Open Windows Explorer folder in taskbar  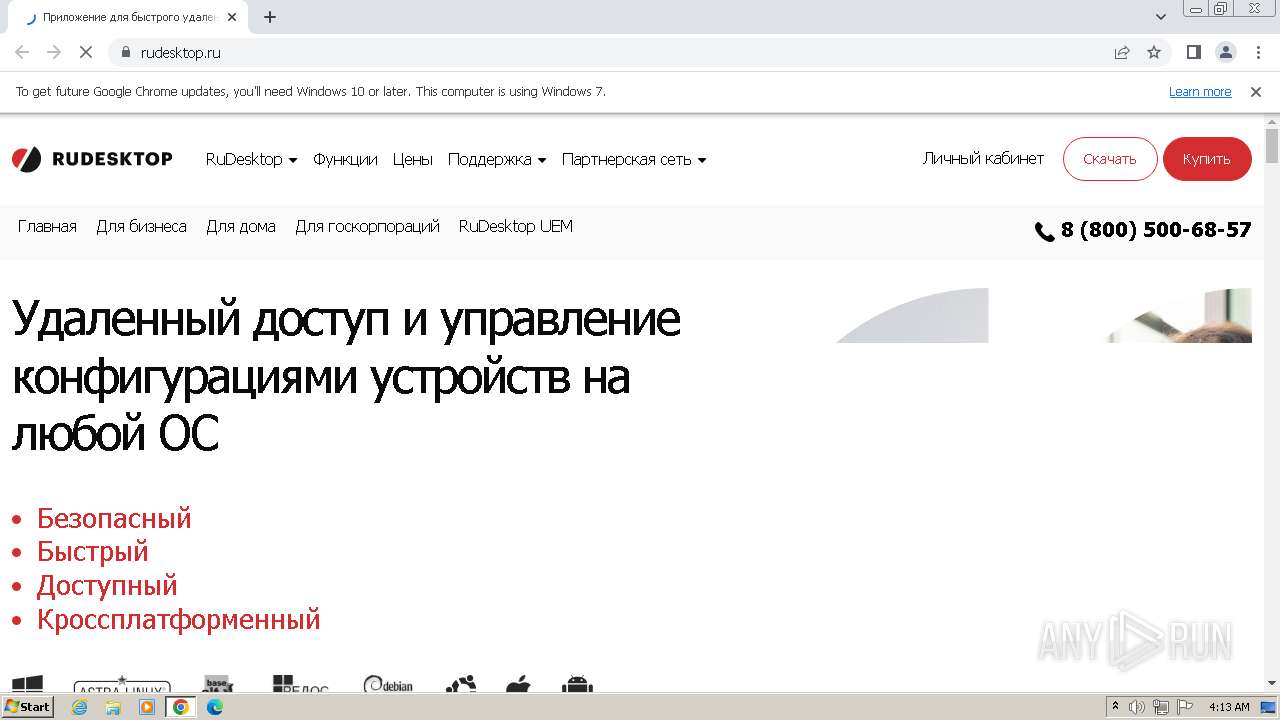pos(113,707)
